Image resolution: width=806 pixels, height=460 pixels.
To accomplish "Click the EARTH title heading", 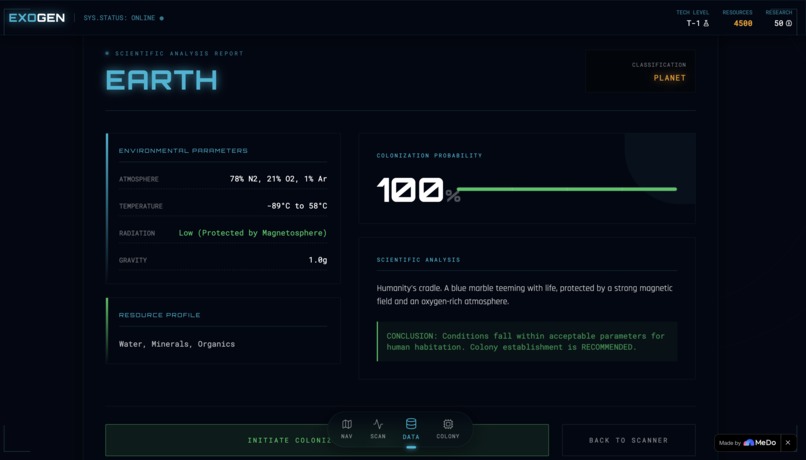I will pos(161,80).
